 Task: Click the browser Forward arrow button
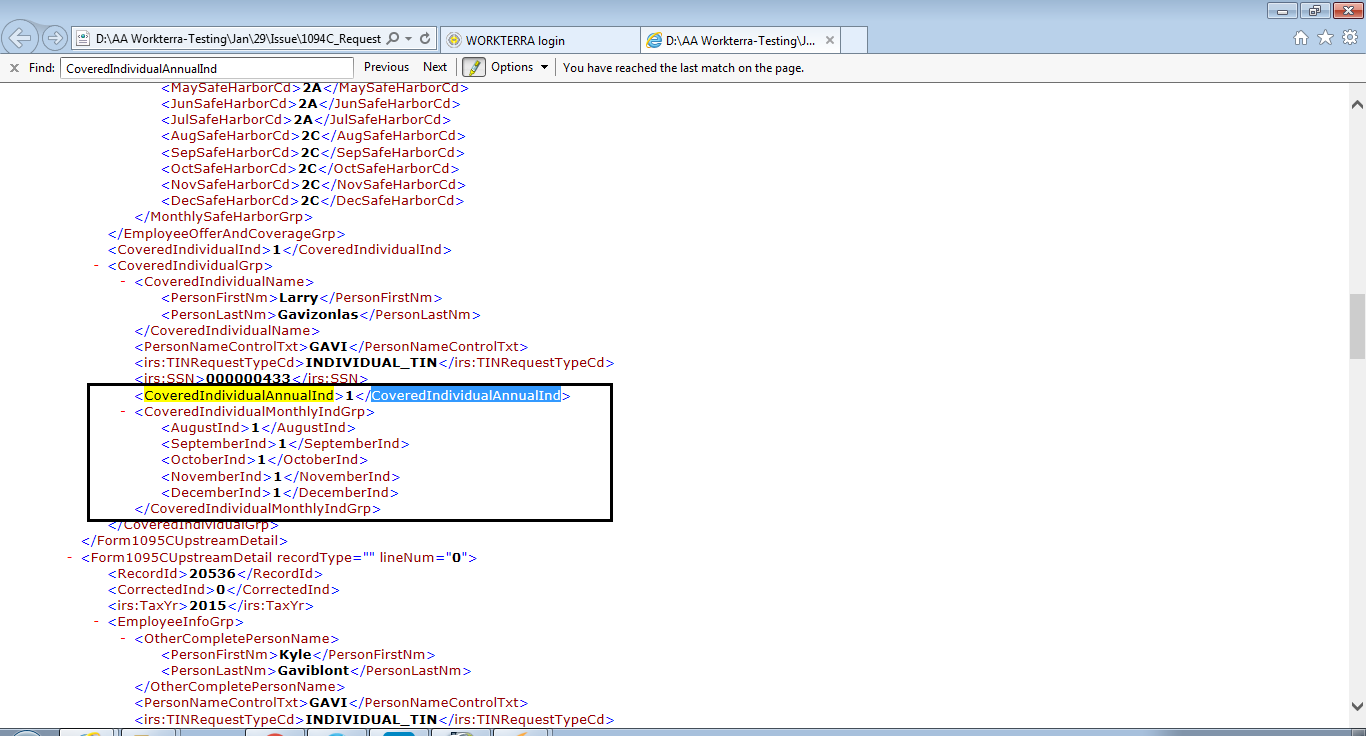[55, 39]
